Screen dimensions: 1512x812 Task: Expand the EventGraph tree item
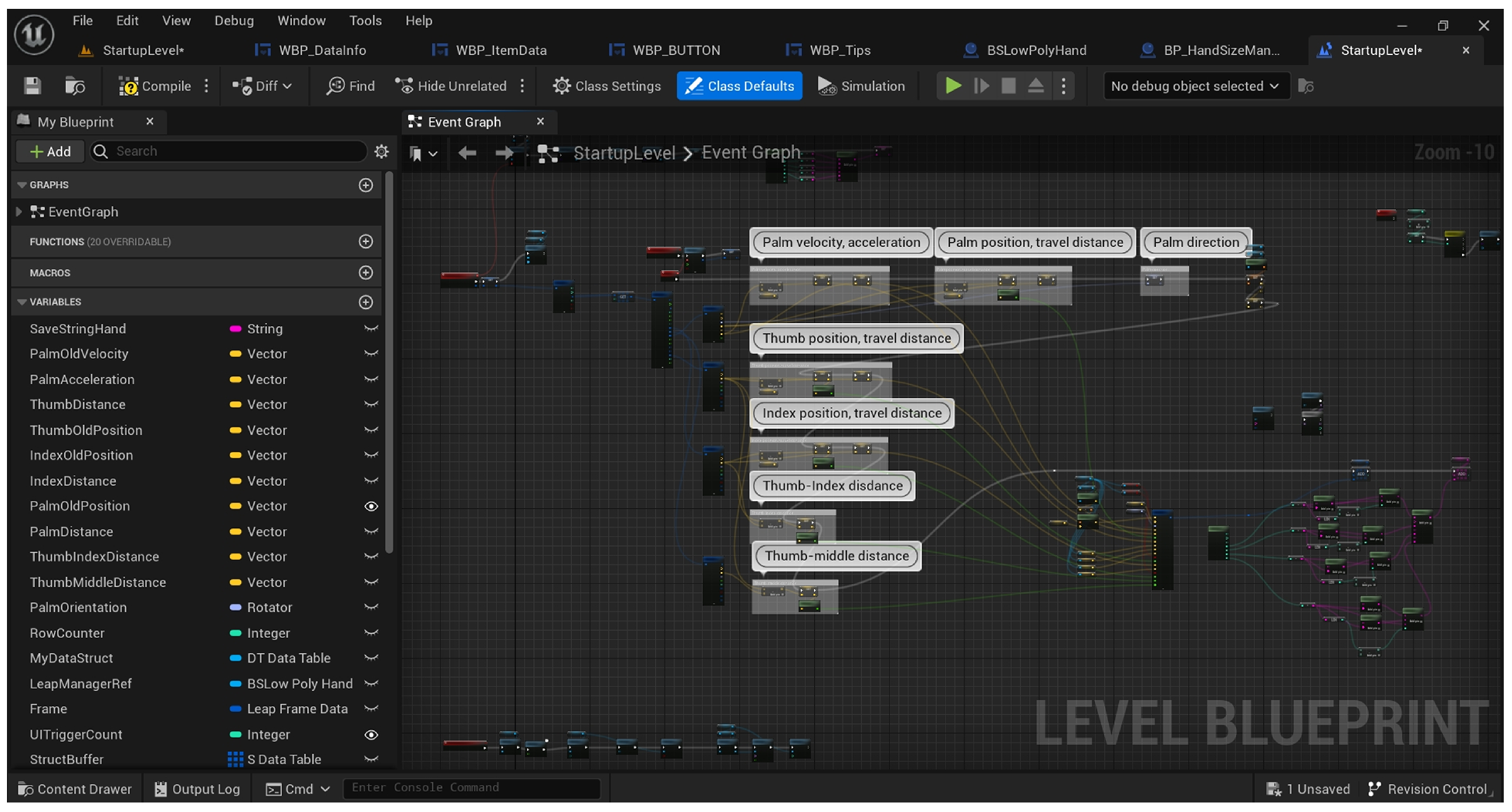[19, 212]
